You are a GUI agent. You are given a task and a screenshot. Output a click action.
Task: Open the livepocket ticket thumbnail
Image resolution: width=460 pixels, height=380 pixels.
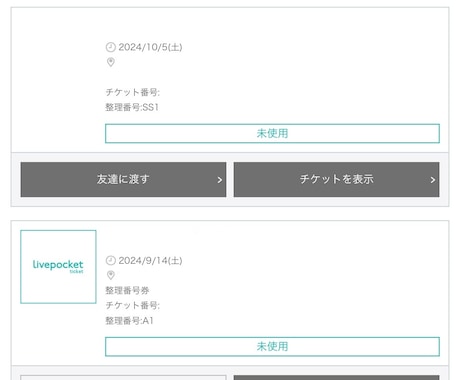click(x=58, y=267)
